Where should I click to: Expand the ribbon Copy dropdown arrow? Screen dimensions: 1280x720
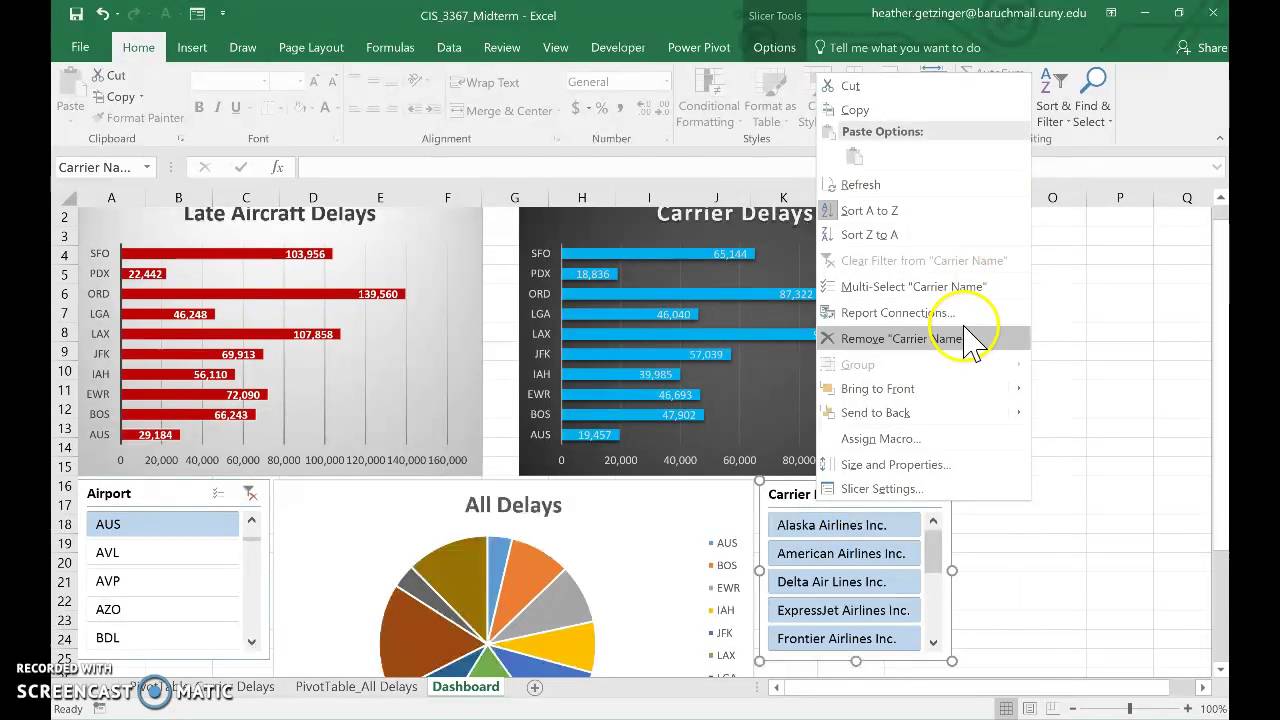142,97
